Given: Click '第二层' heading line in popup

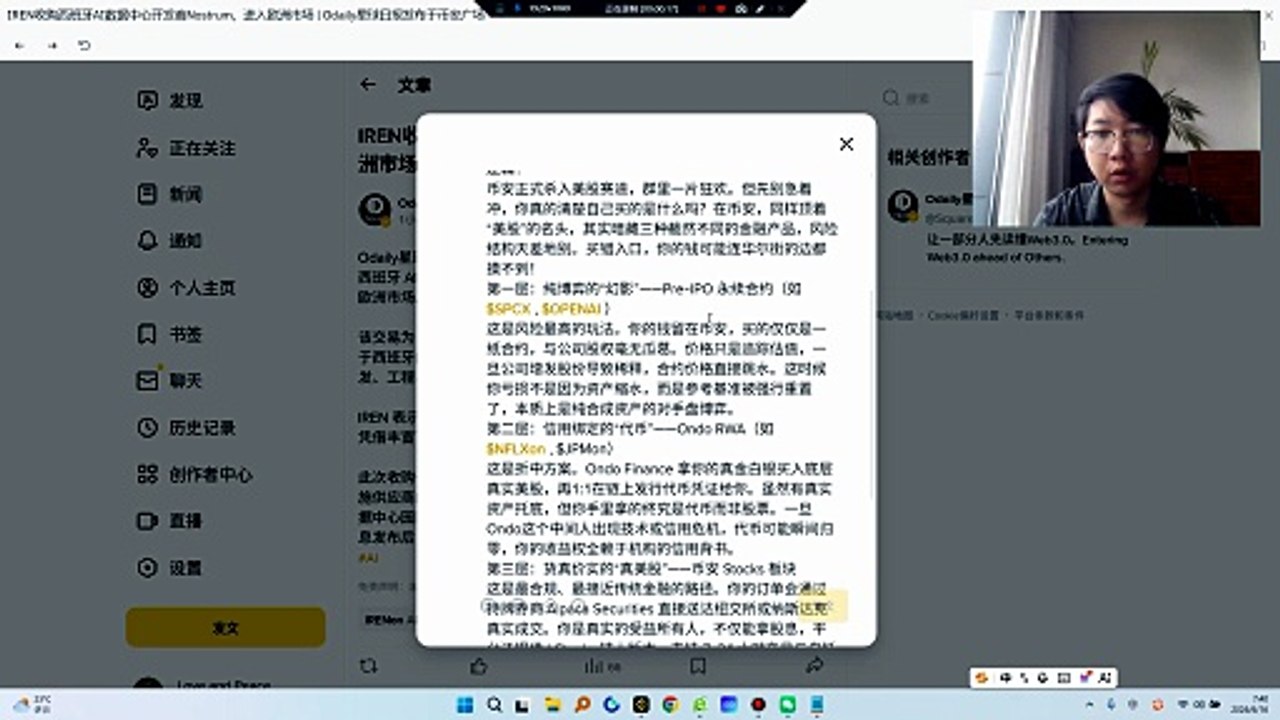Looking at the screenshot, I should coord(630,429).
